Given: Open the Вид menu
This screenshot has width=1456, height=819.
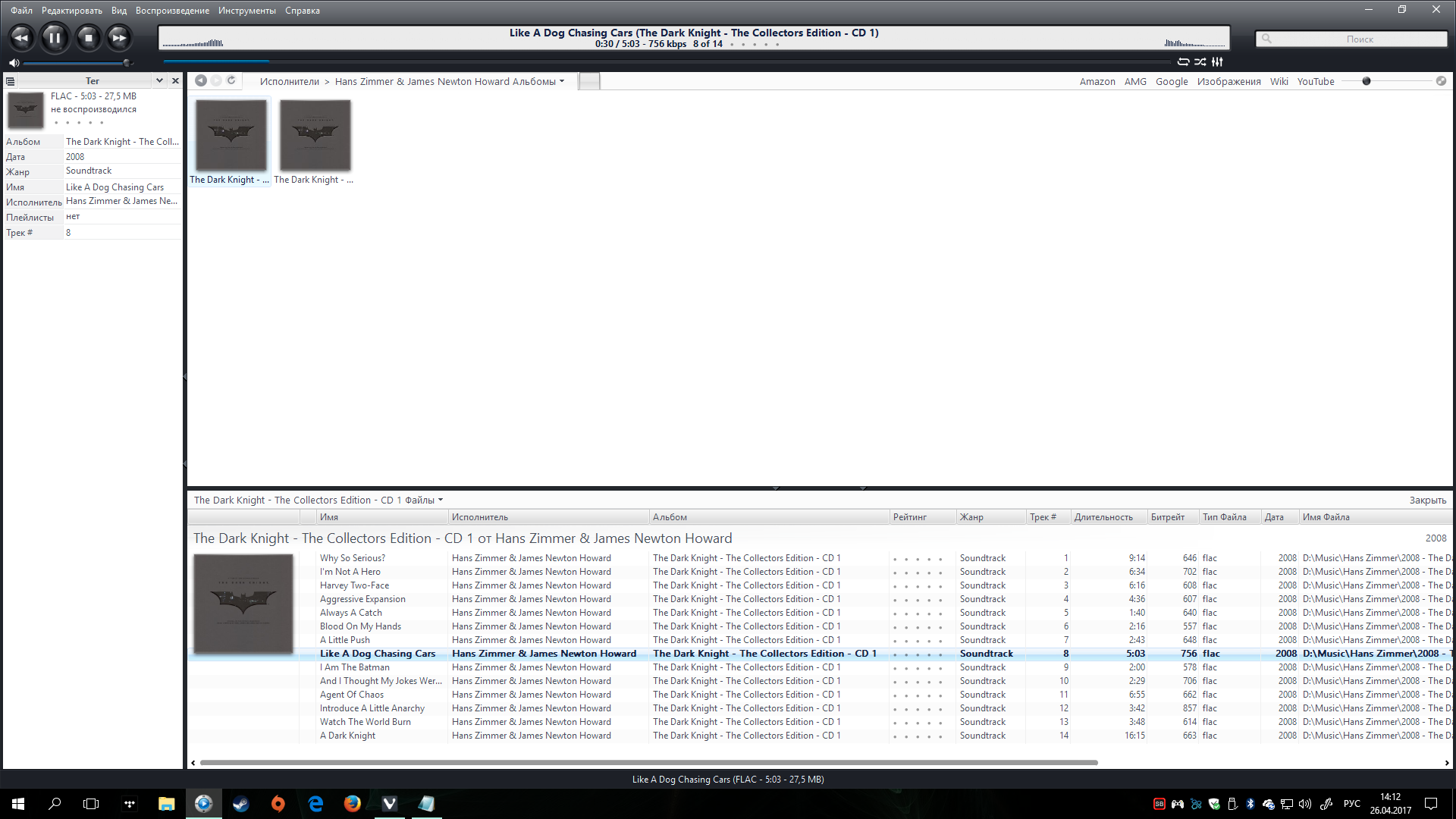Looking at the screenshot, I should click(x=119, y=11).
